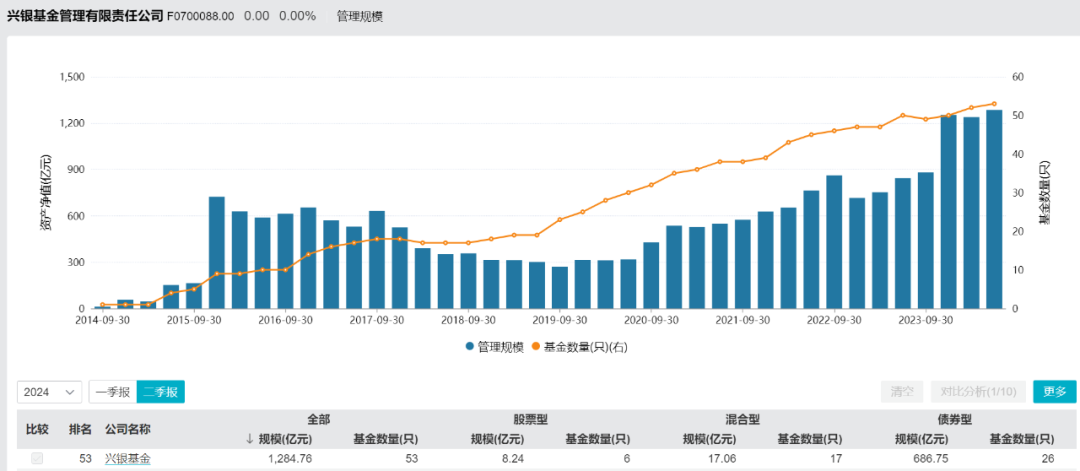Check the 比较 checkbox for 兴银基金

point(37,459)
